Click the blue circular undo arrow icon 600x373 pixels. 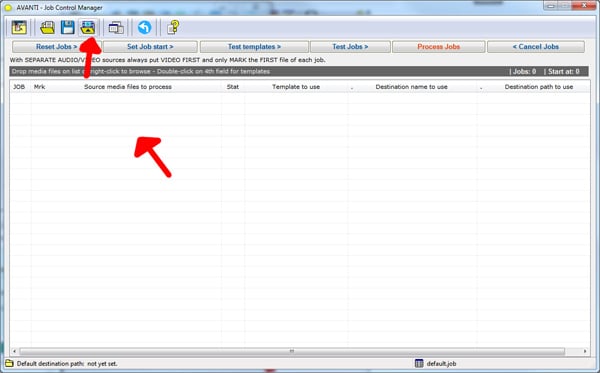click(x=145, y=28)
